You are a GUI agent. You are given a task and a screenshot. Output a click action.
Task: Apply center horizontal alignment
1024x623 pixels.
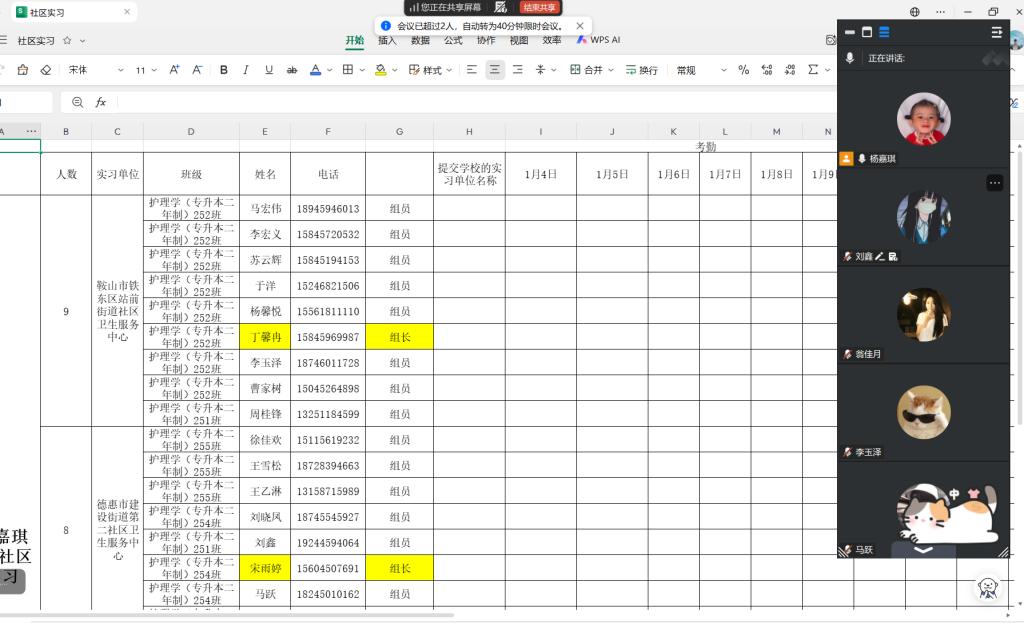pyautogui.click(x=495, y=70)
